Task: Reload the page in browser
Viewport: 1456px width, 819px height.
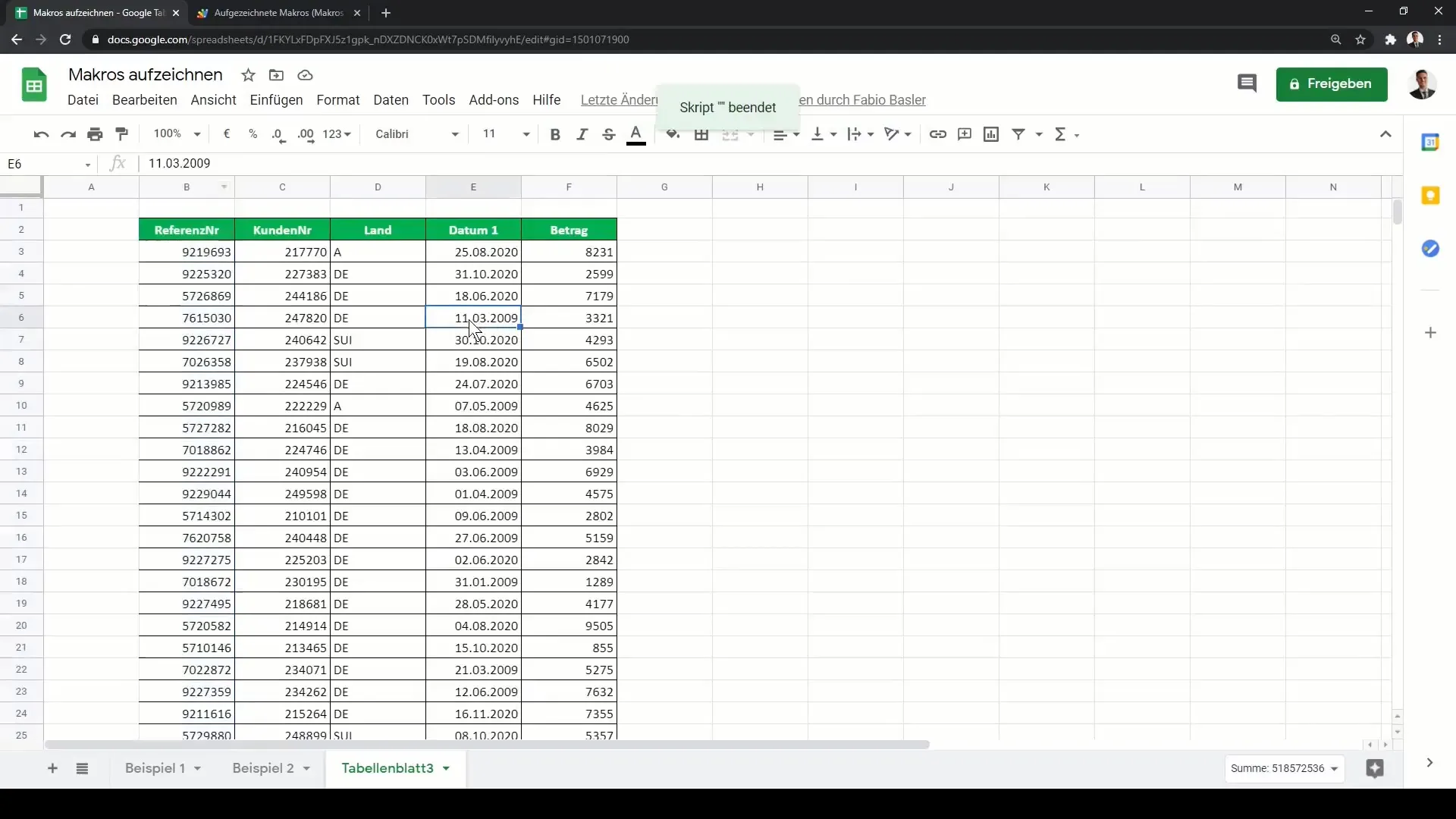Action: click(65, 39)
